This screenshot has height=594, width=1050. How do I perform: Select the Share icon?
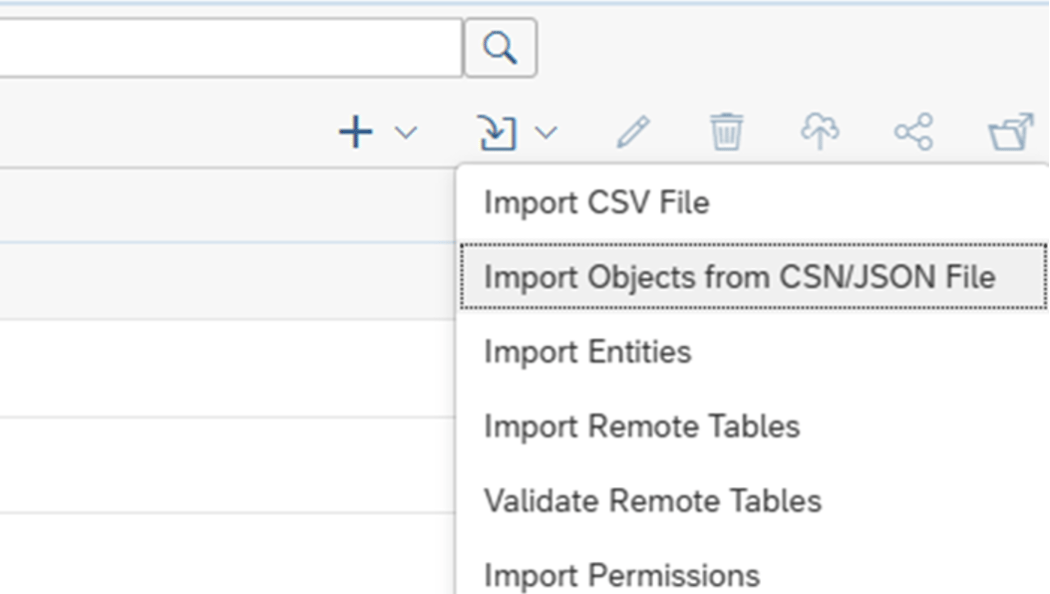click(x=913, y=130)
